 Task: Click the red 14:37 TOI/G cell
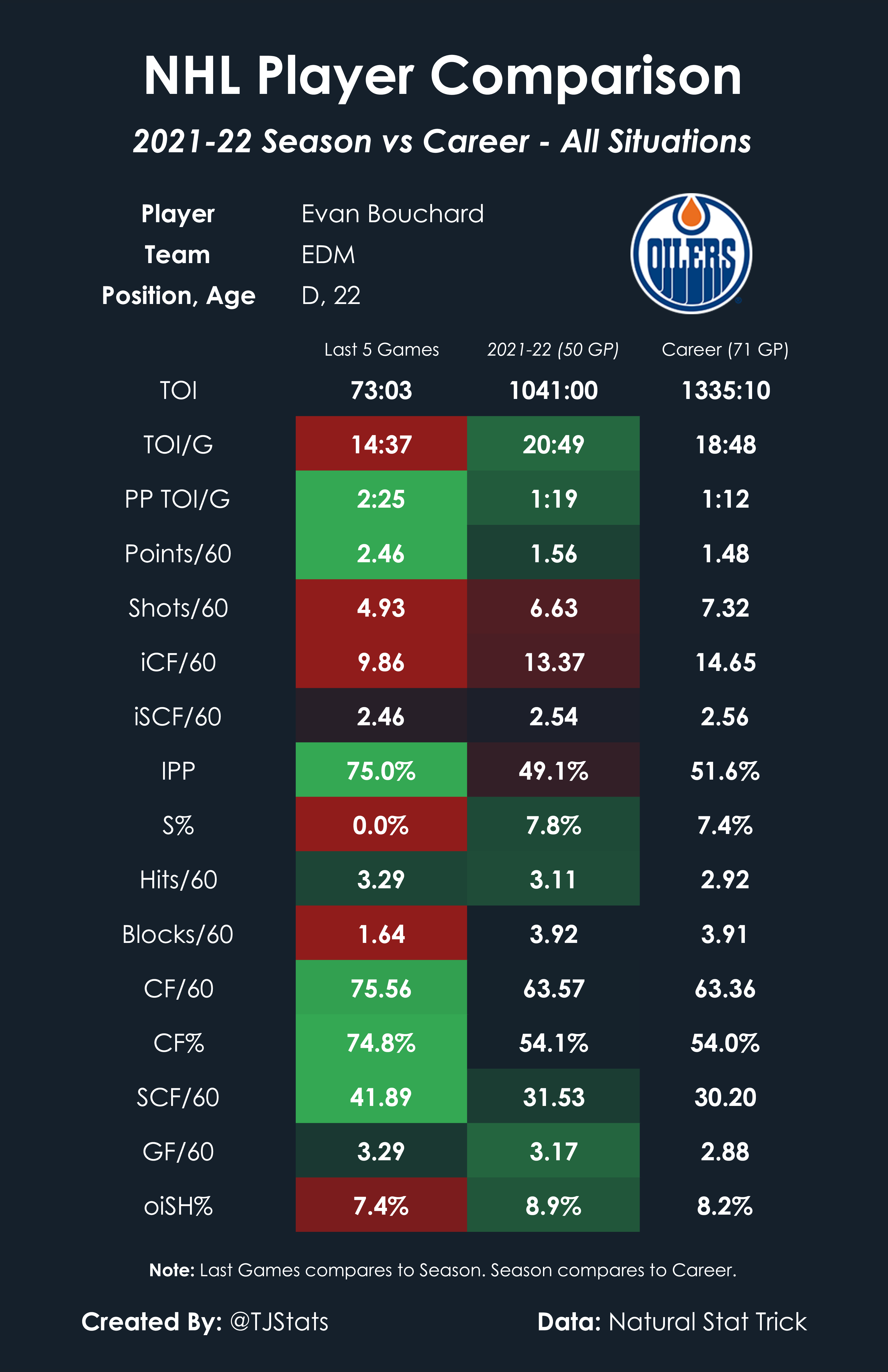click(x=381, y=444)
